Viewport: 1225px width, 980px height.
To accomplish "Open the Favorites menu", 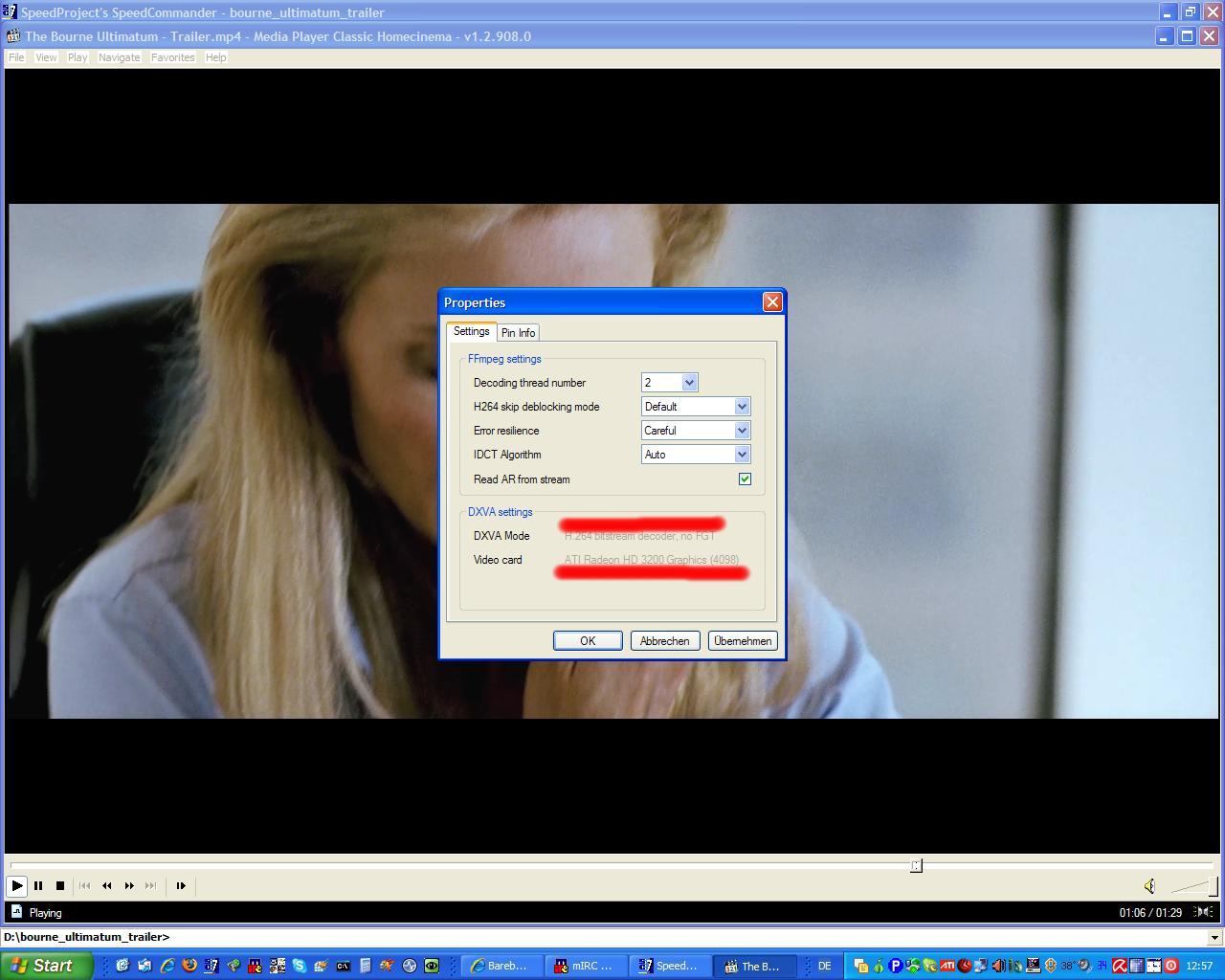I will point(172,57).
